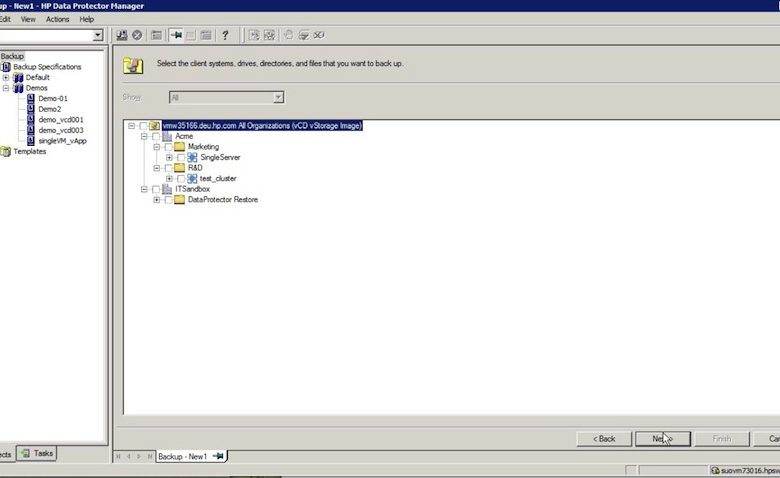Image resolution: width=780 pixels, height=478 pixels.
Task: Check the ITSandbox checkbox
Action: (156, 190)
